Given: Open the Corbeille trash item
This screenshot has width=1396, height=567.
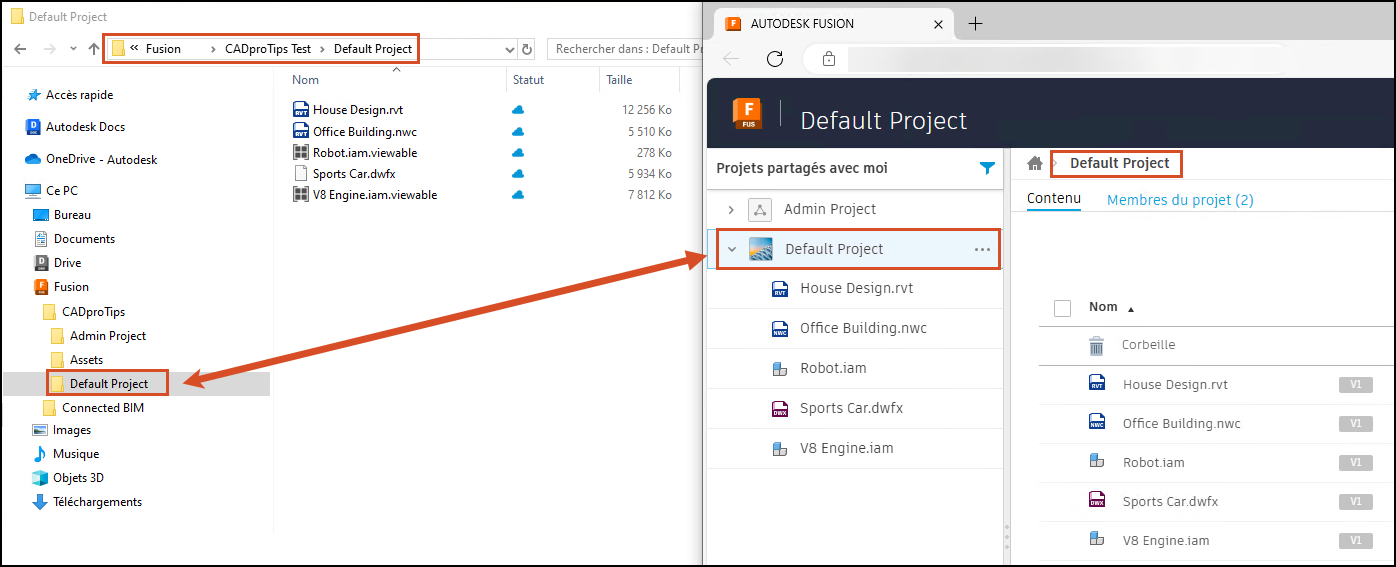Looking at the screenshot, I should tap(1148, 345).
